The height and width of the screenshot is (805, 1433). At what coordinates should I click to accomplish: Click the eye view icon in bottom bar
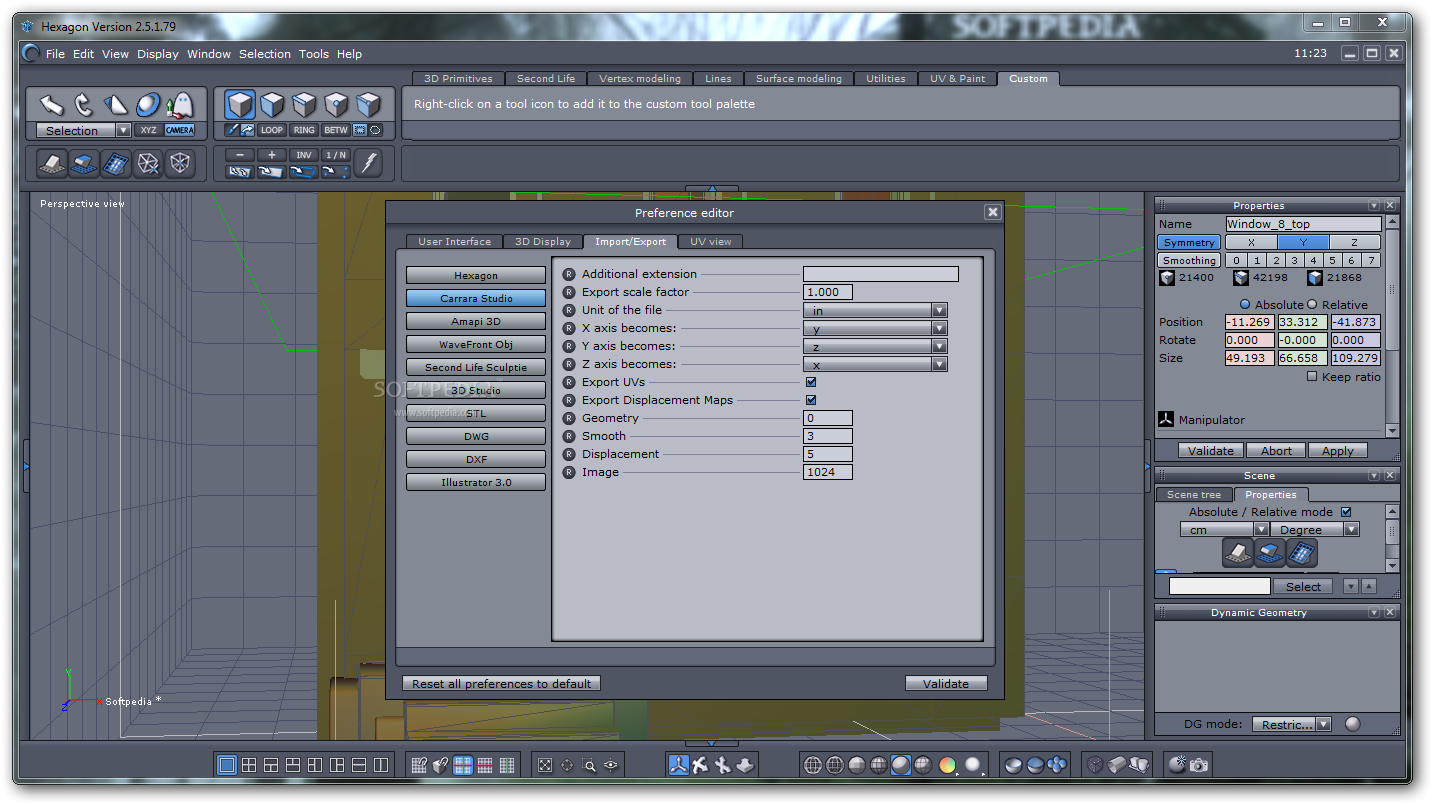611,765
